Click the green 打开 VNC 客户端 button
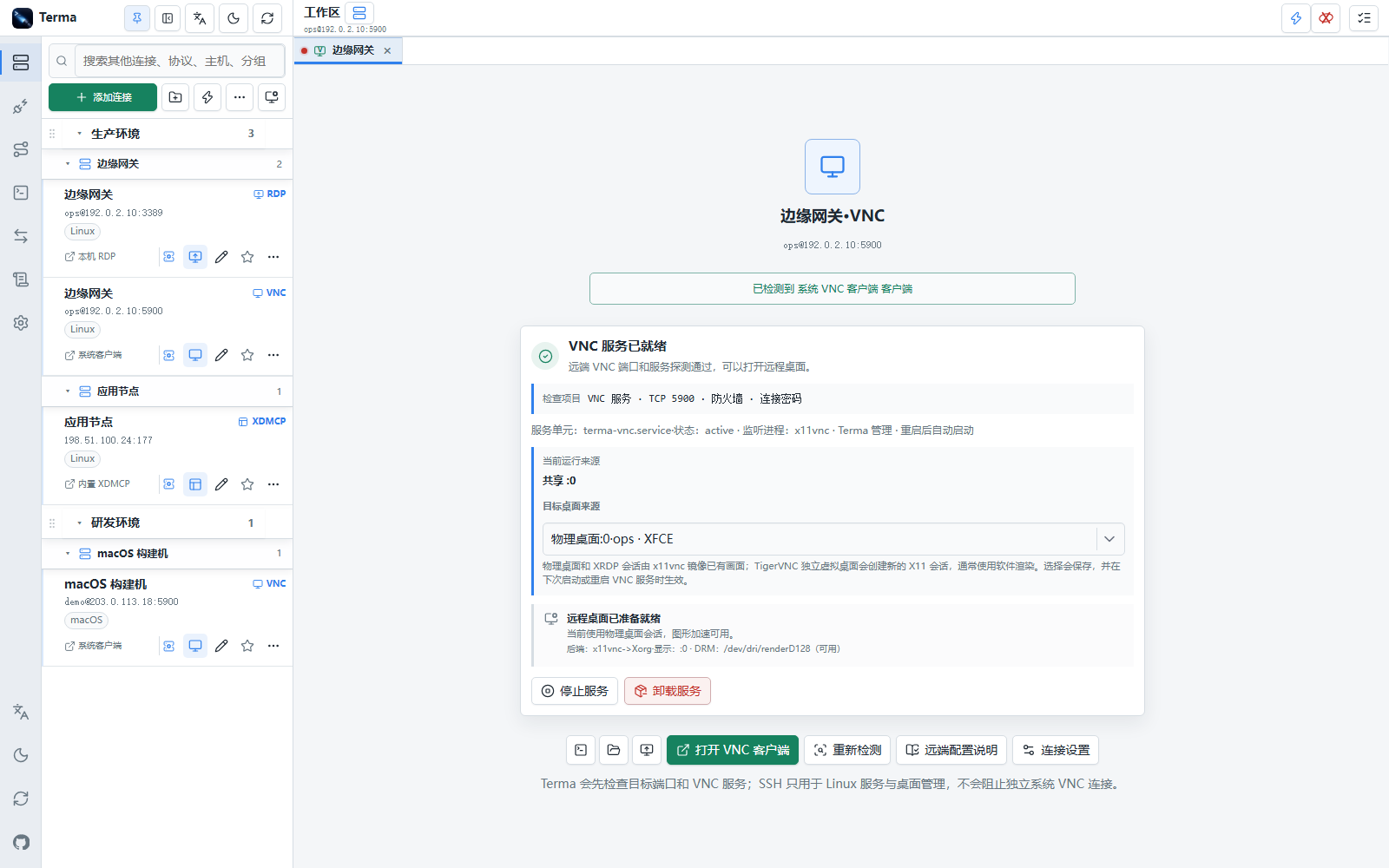Image resolution: width=1389 pixels, height=868 pixels. point(733,750)
